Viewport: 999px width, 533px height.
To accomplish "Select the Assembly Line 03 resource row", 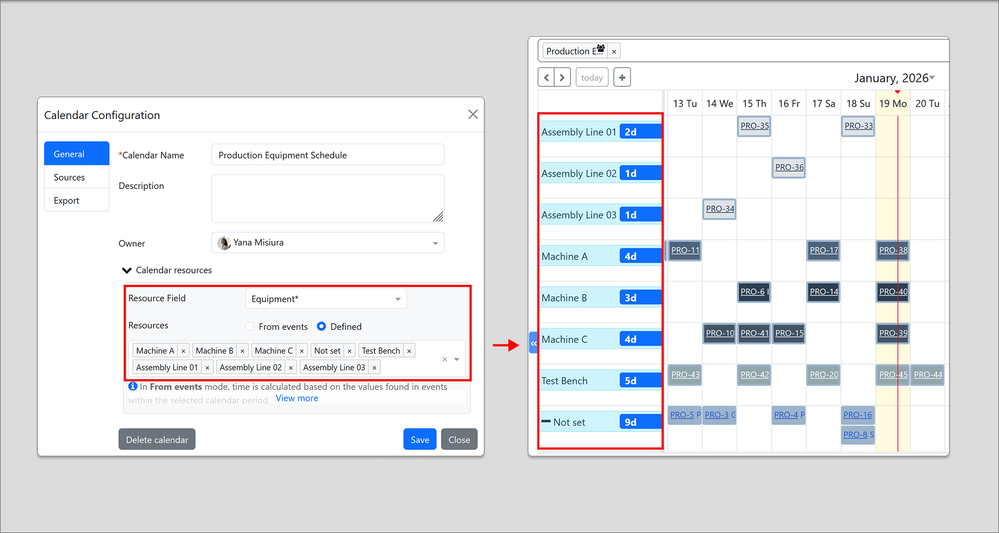I will click(x=601, y=215).
